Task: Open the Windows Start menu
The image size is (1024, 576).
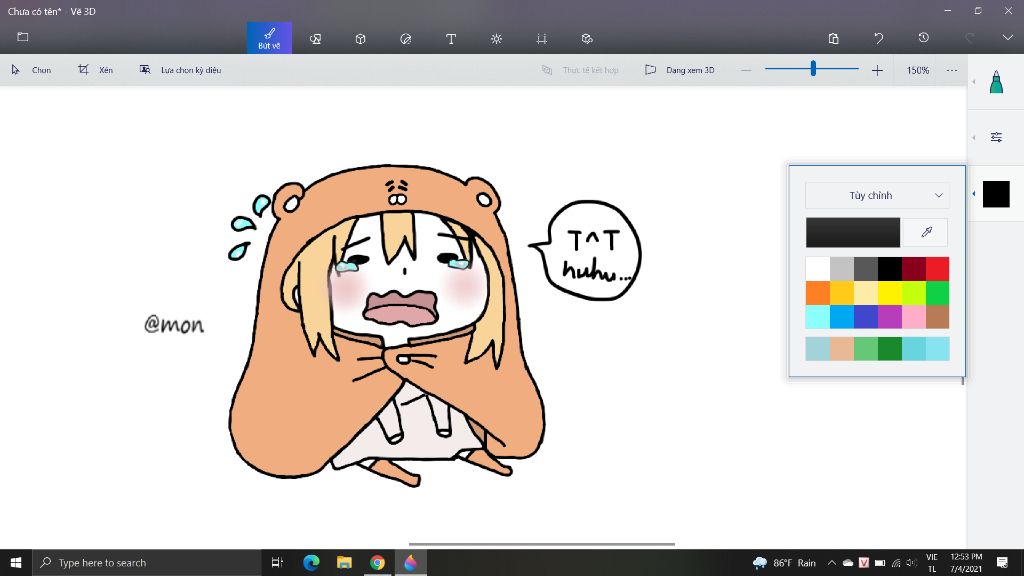Action: [16, 562]
